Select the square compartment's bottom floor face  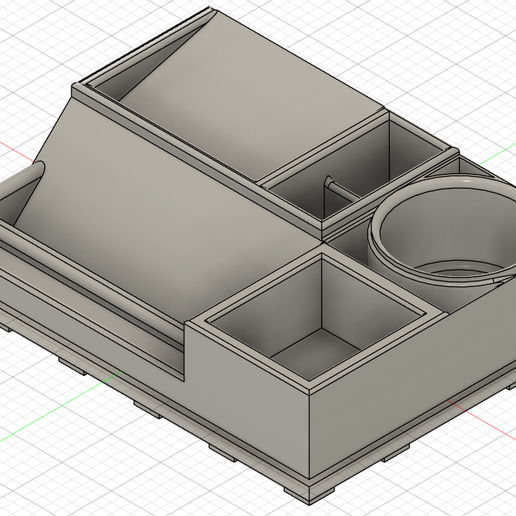[x=315, y=353]
